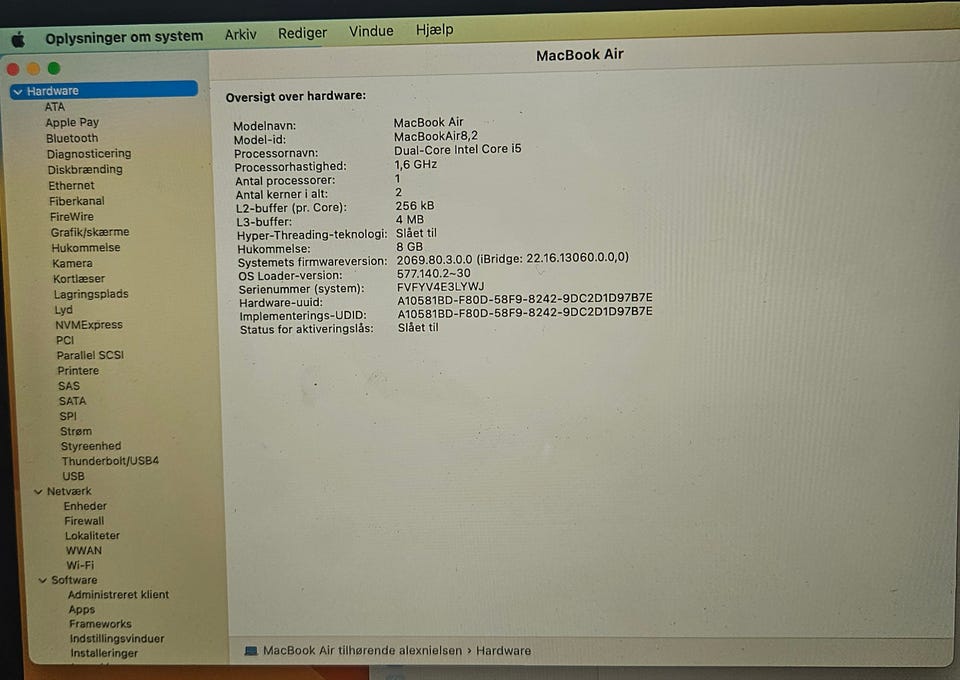Click the Oversigt over hardware heading
960x680 pixels.
(296, 96)
